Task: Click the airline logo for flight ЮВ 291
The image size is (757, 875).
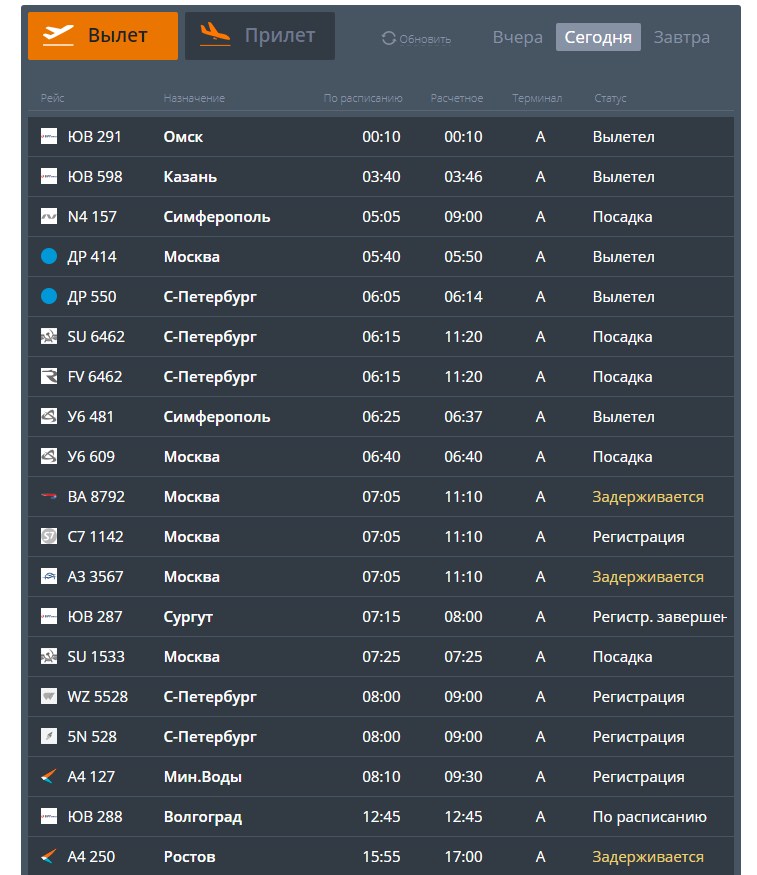Action: pos(49,136)
